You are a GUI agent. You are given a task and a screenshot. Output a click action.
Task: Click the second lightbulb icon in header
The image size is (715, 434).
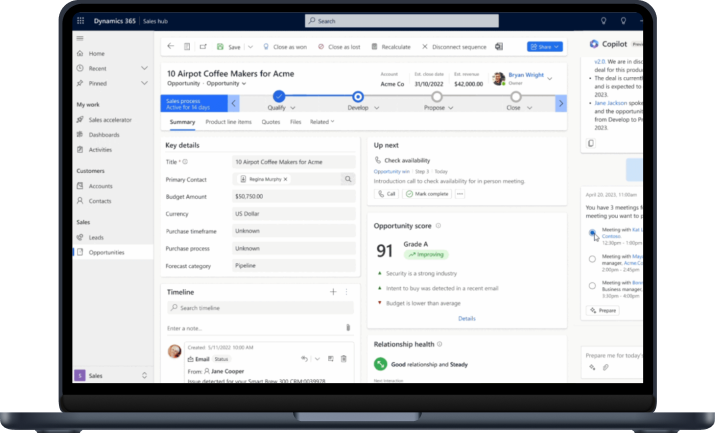pos(623,21)
